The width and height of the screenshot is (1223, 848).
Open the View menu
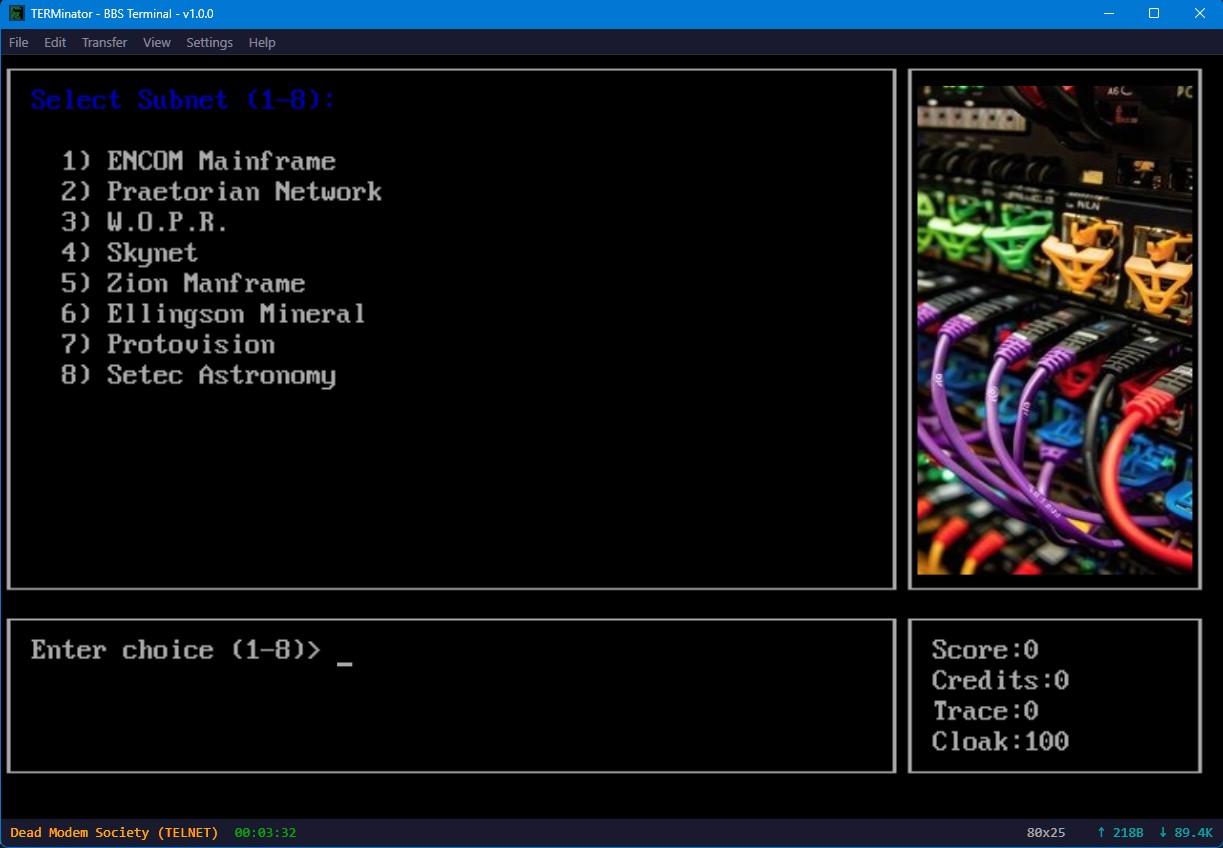coord(156,42)
